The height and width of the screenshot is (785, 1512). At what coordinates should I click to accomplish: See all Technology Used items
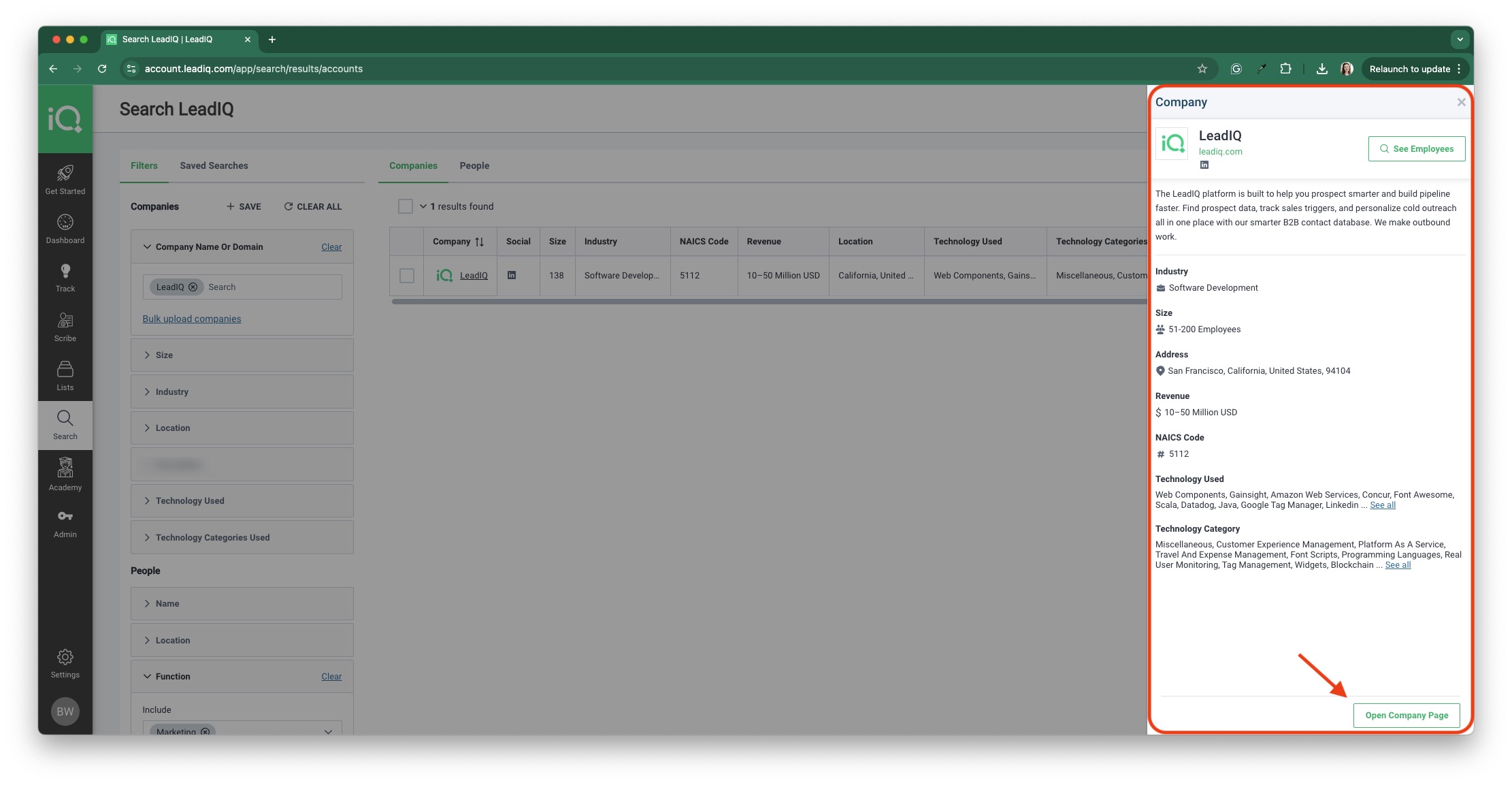click(x=1383, y=505)
